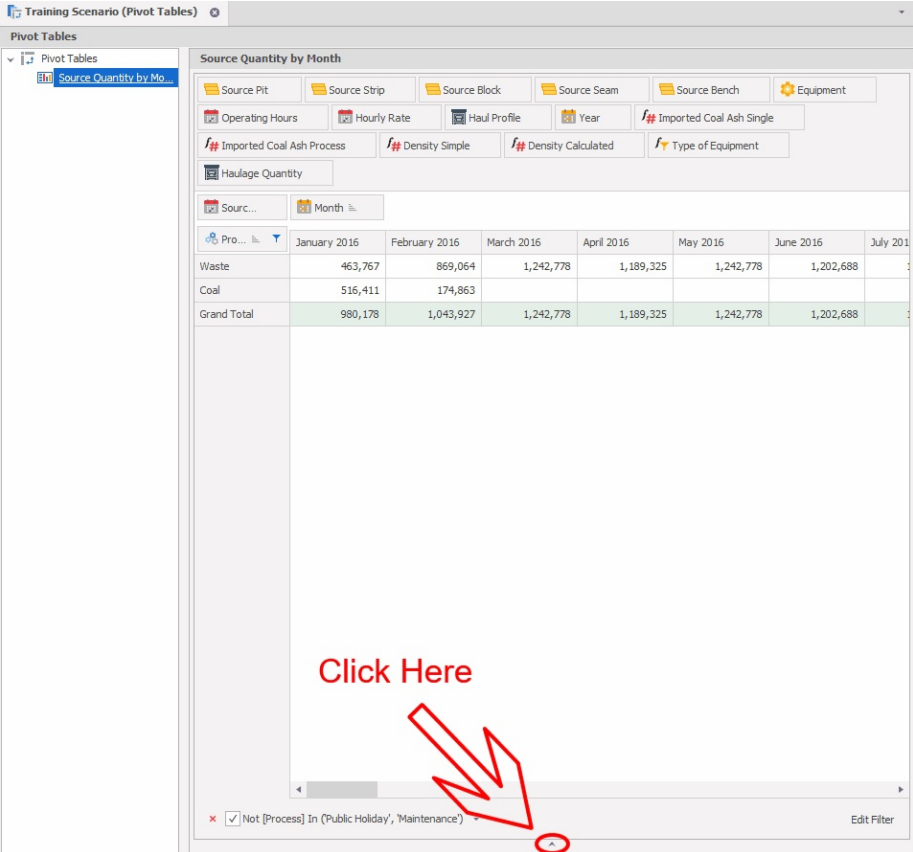Image resolution: width=913 pixels, height=852 pixels.
Task: Open dropdown arrow beside filter expression
Action: click(x=476, y=819)
